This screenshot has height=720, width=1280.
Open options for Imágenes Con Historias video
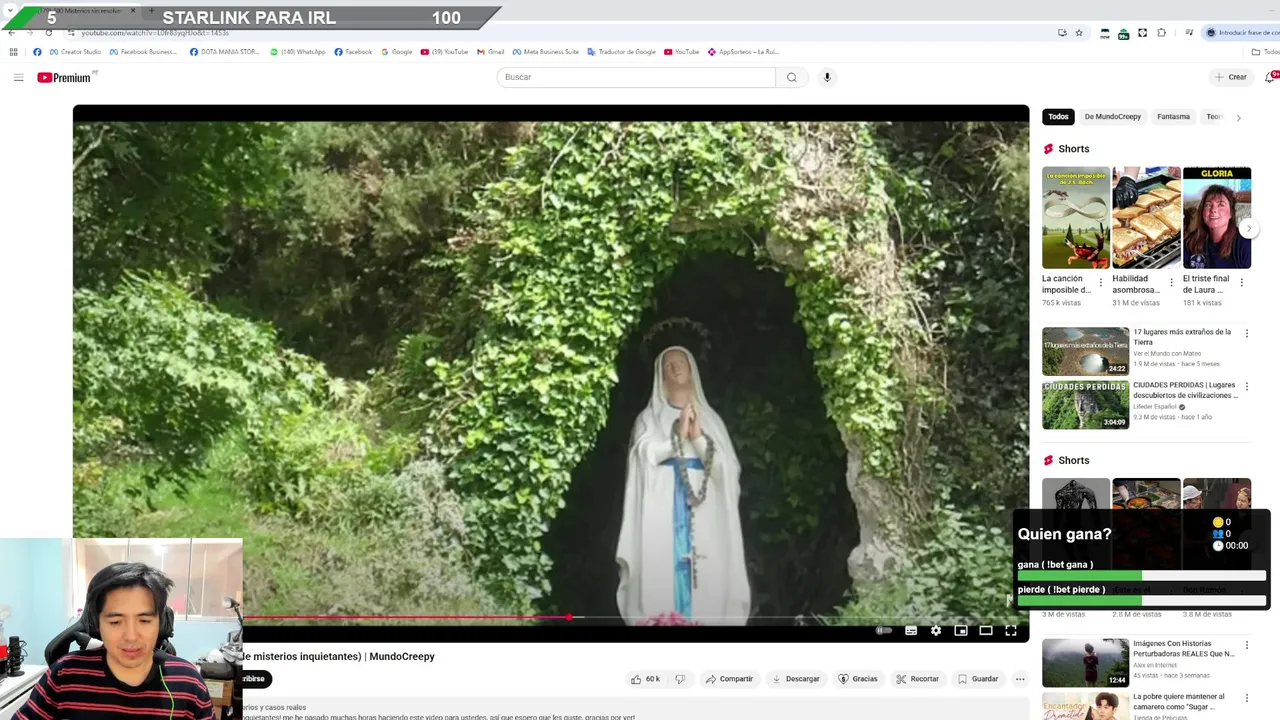point(1246,645)
